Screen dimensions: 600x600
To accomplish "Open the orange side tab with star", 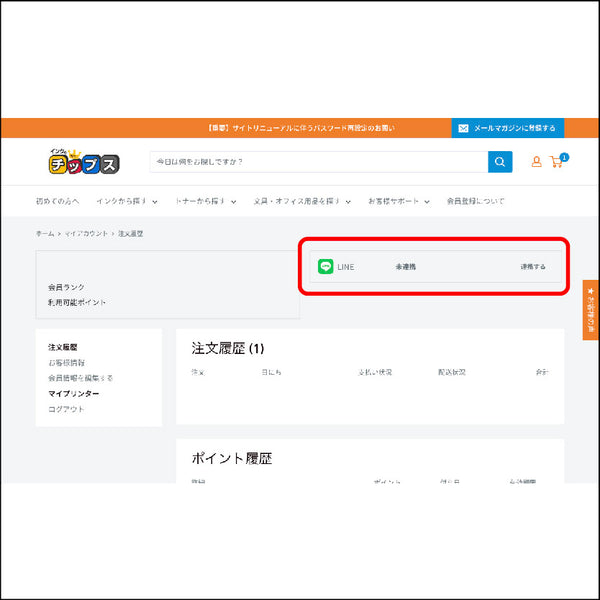I will pyautogui.click(x=591, y=310).
